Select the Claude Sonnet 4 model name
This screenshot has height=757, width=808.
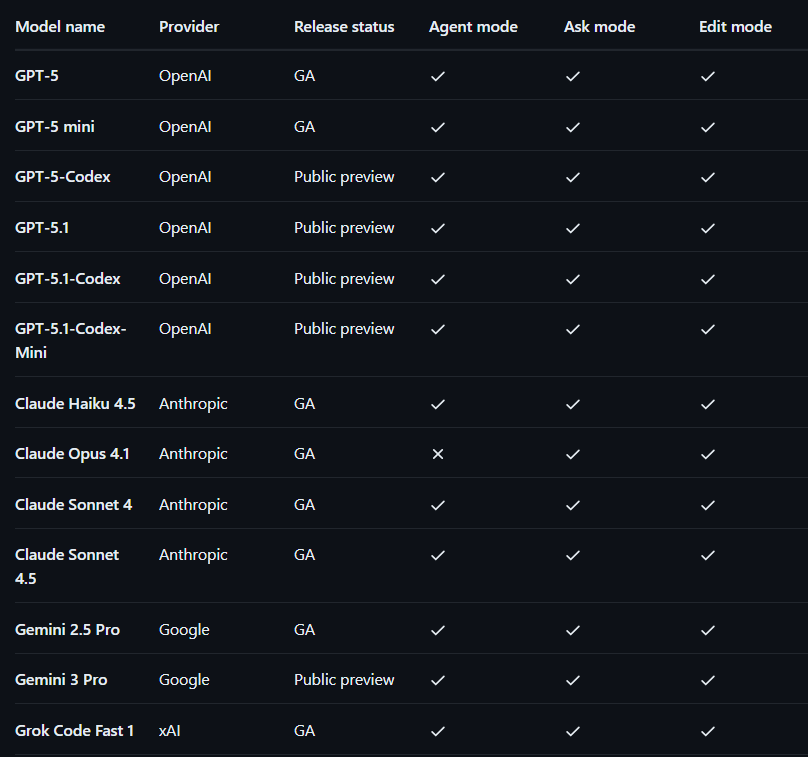tap(73, 505)
